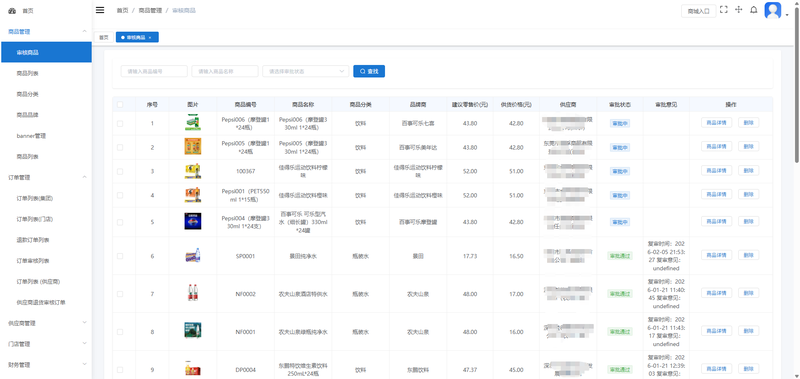Expand the 财务管理 sidebar menu
The image size is (800, 379).
click(x=46, y=365)
